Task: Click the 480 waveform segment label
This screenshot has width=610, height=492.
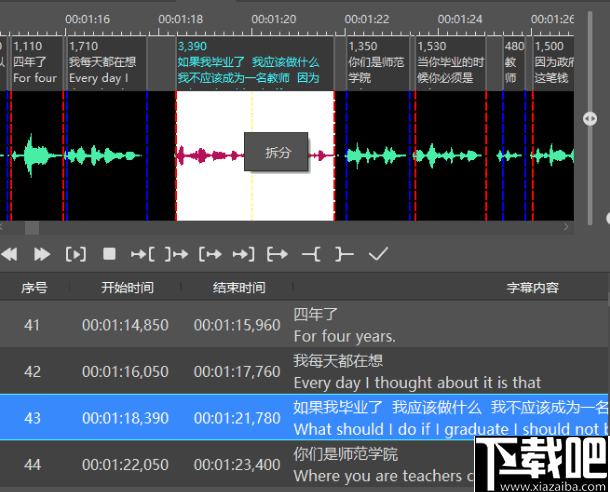Action: (x=514, y=62)
